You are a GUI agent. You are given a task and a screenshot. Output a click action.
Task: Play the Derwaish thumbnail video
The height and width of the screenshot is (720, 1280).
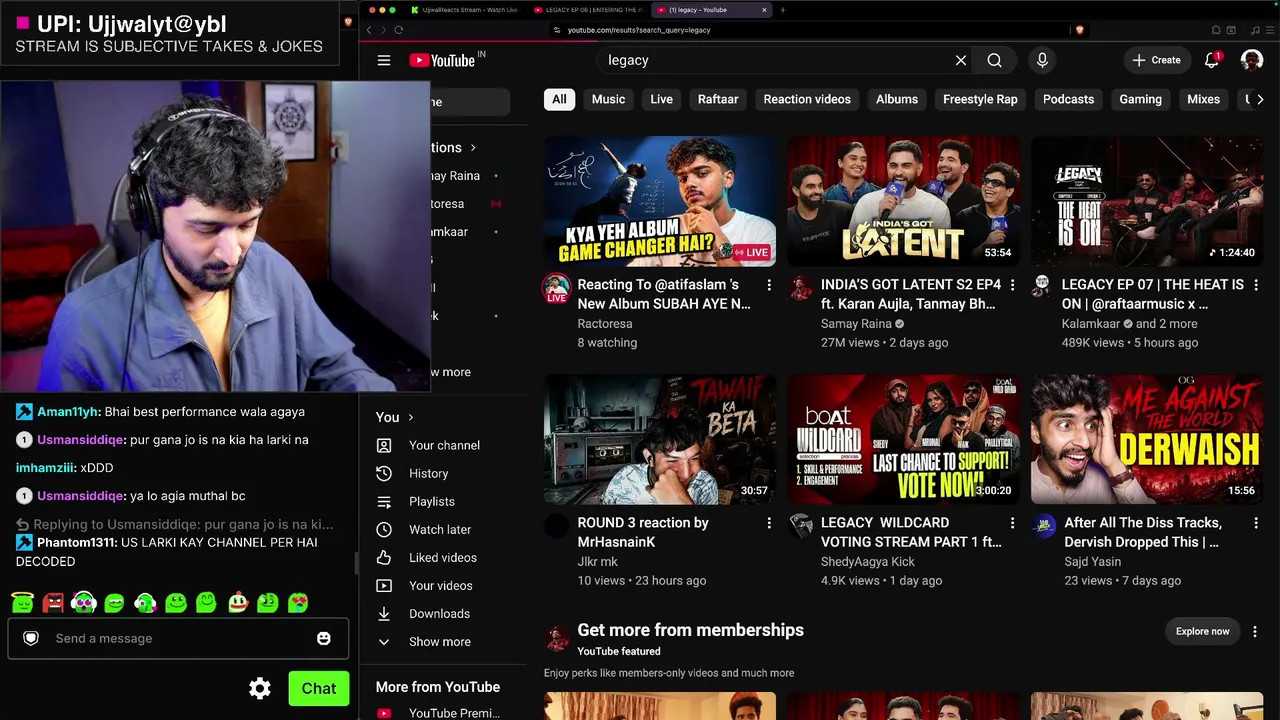[x=1147, y=439]
